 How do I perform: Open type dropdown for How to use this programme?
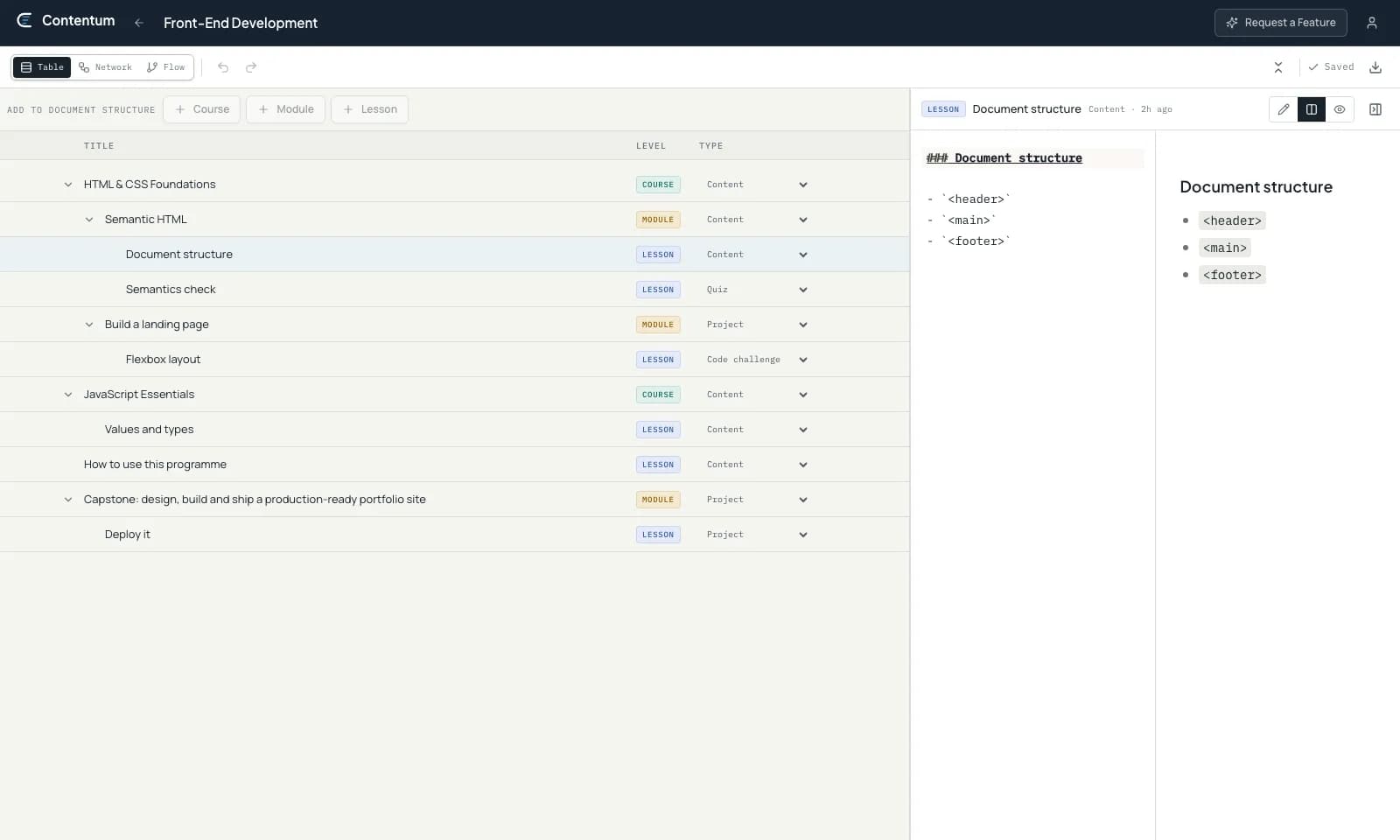pyautogui.click(x=757, y=465)
